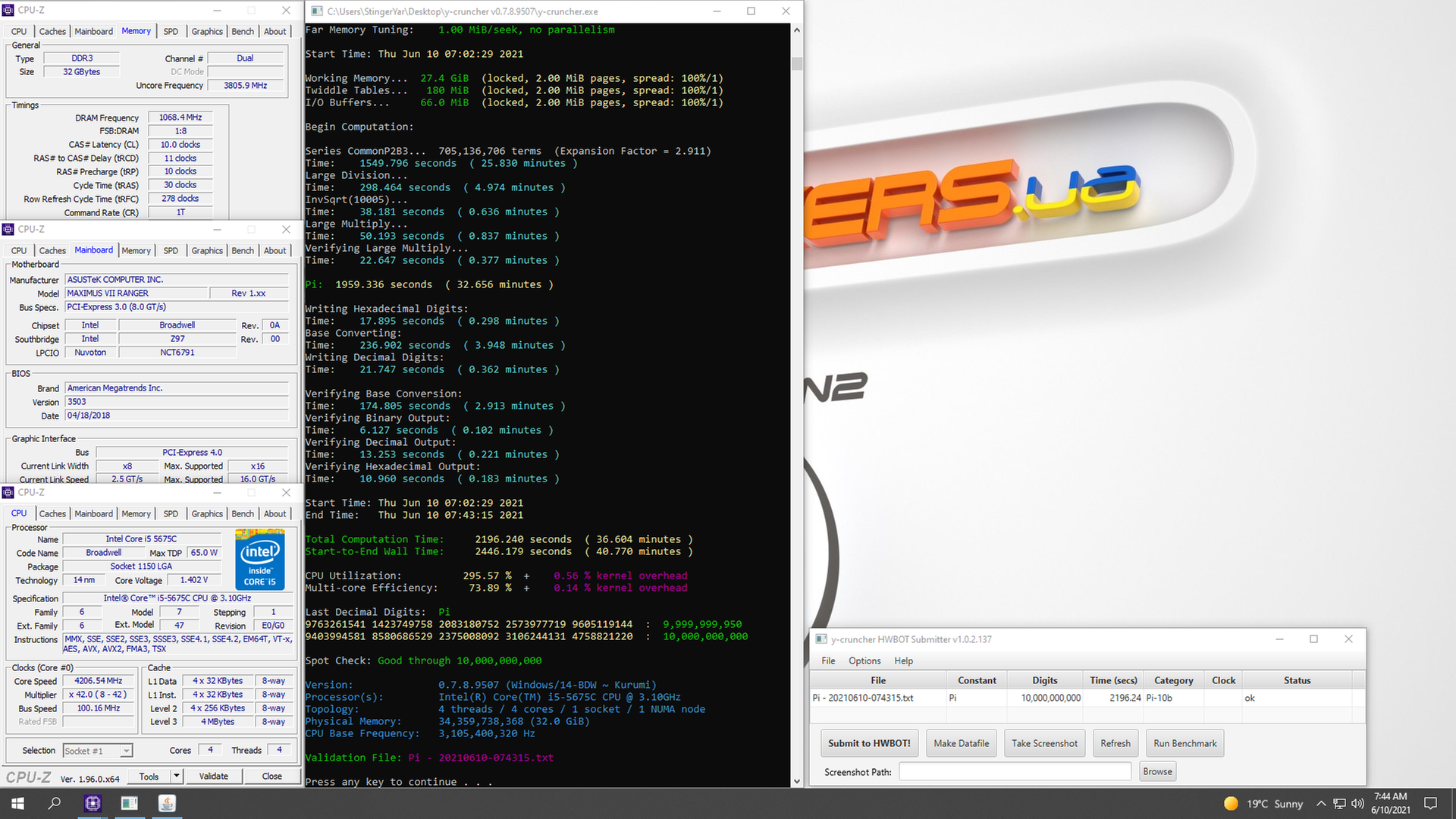Click the Constant column header
The height and width of the screenshot is (819, 1456).
(977, 680)
